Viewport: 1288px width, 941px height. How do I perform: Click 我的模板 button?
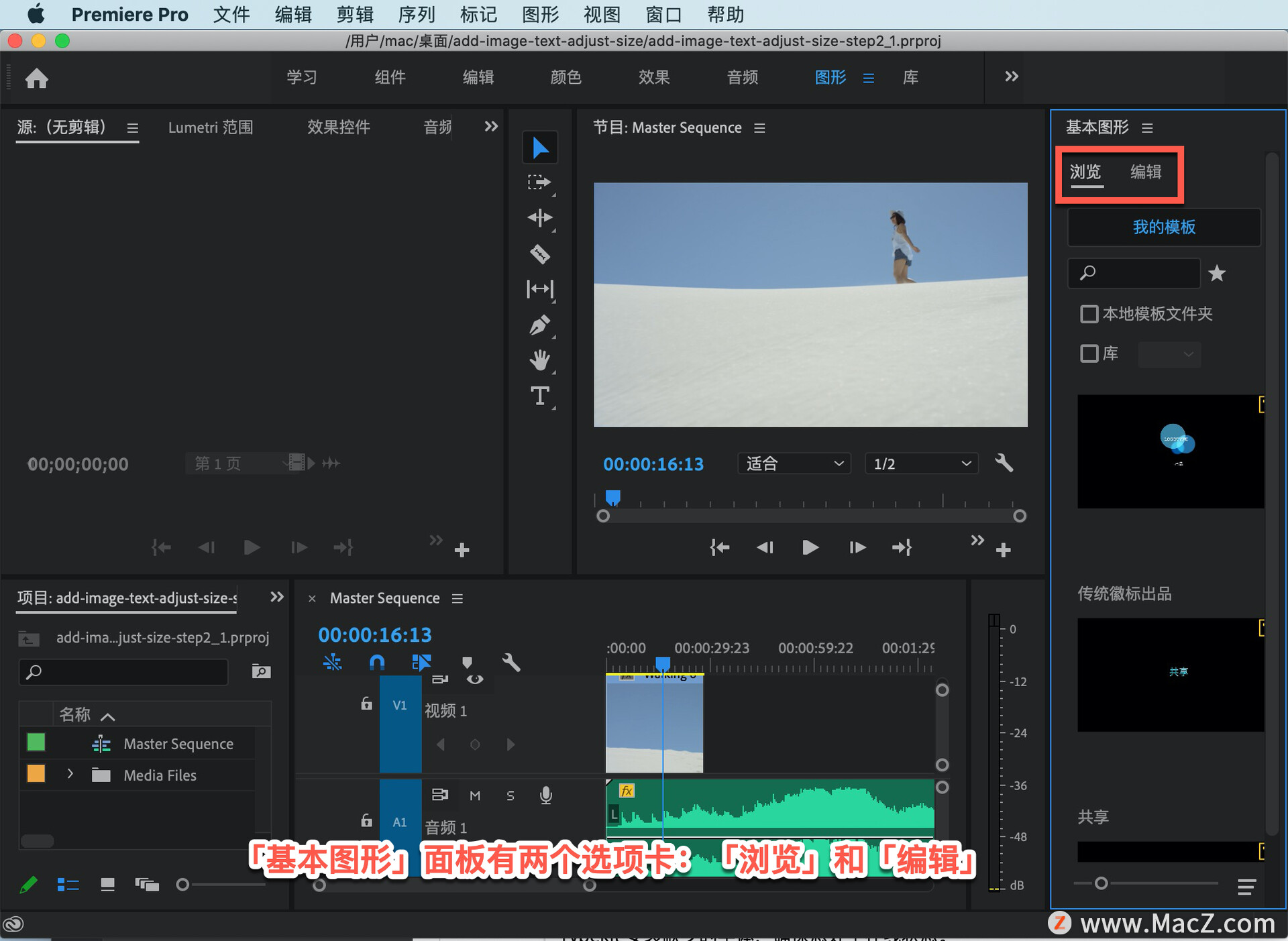click(x=1164, y=227)
